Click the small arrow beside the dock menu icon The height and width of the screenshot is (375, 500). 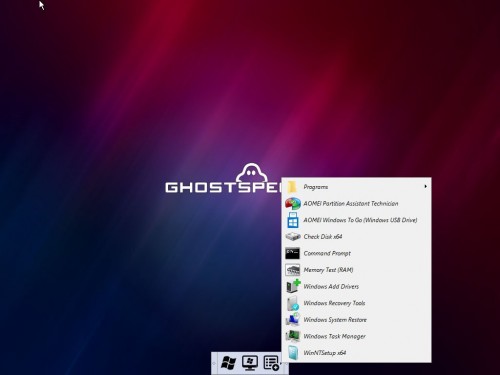click(x=281, y=363)
